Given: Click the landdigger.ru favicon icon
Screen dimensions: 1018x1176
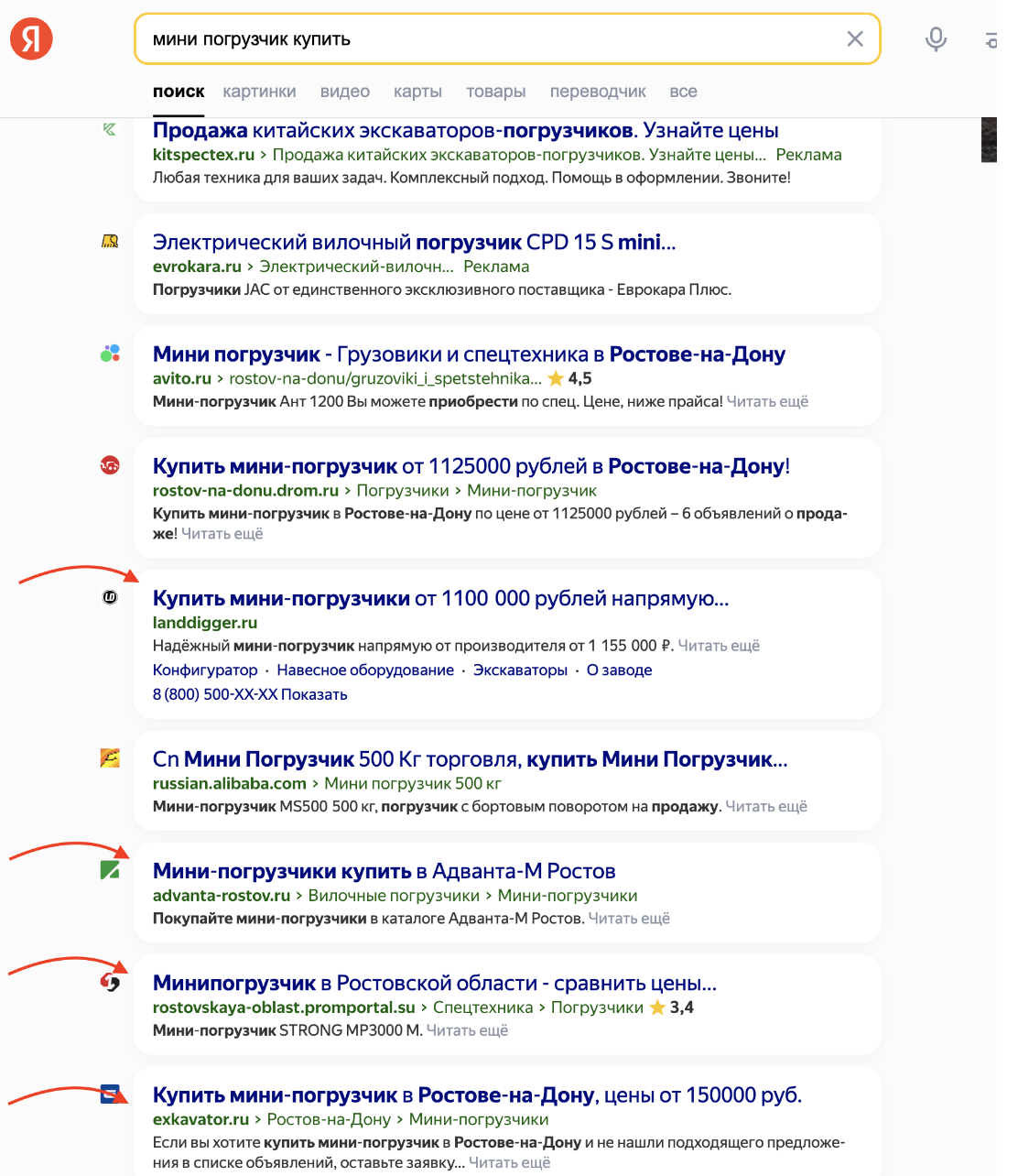Looking at the screenshot, I should coord(110,597).
